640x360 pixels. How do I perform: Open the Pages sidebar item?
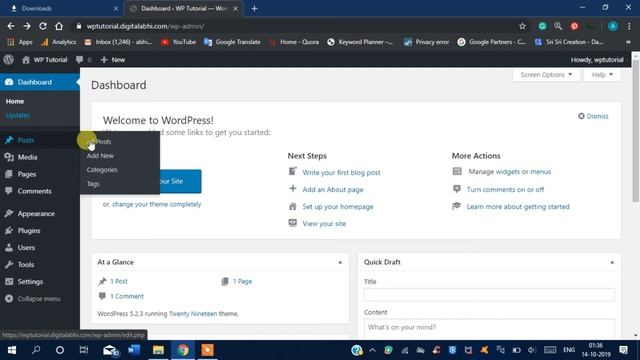(40, 174)
